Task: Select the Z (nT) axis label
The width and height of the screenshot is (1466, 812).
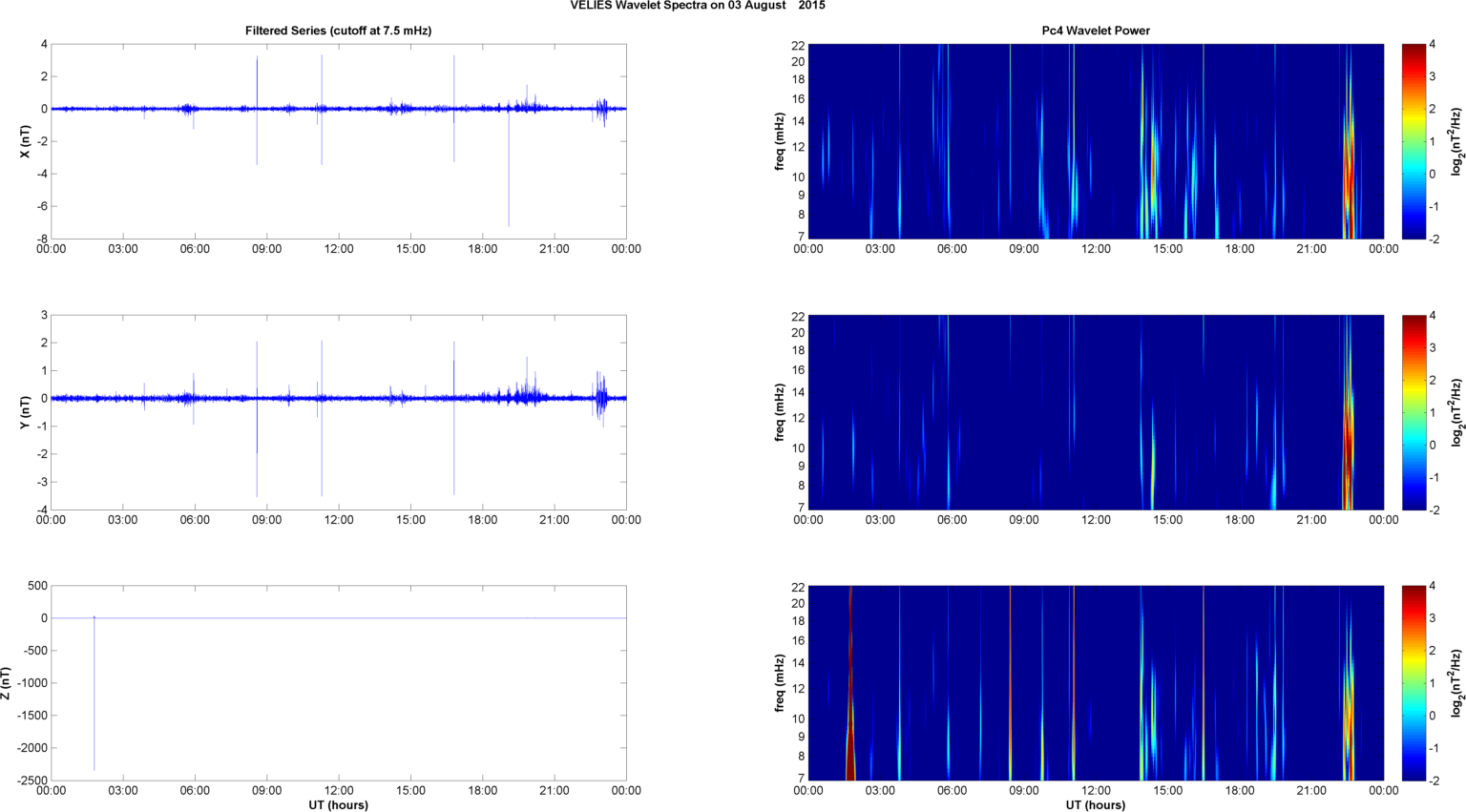Action: [x=7, y=683]
